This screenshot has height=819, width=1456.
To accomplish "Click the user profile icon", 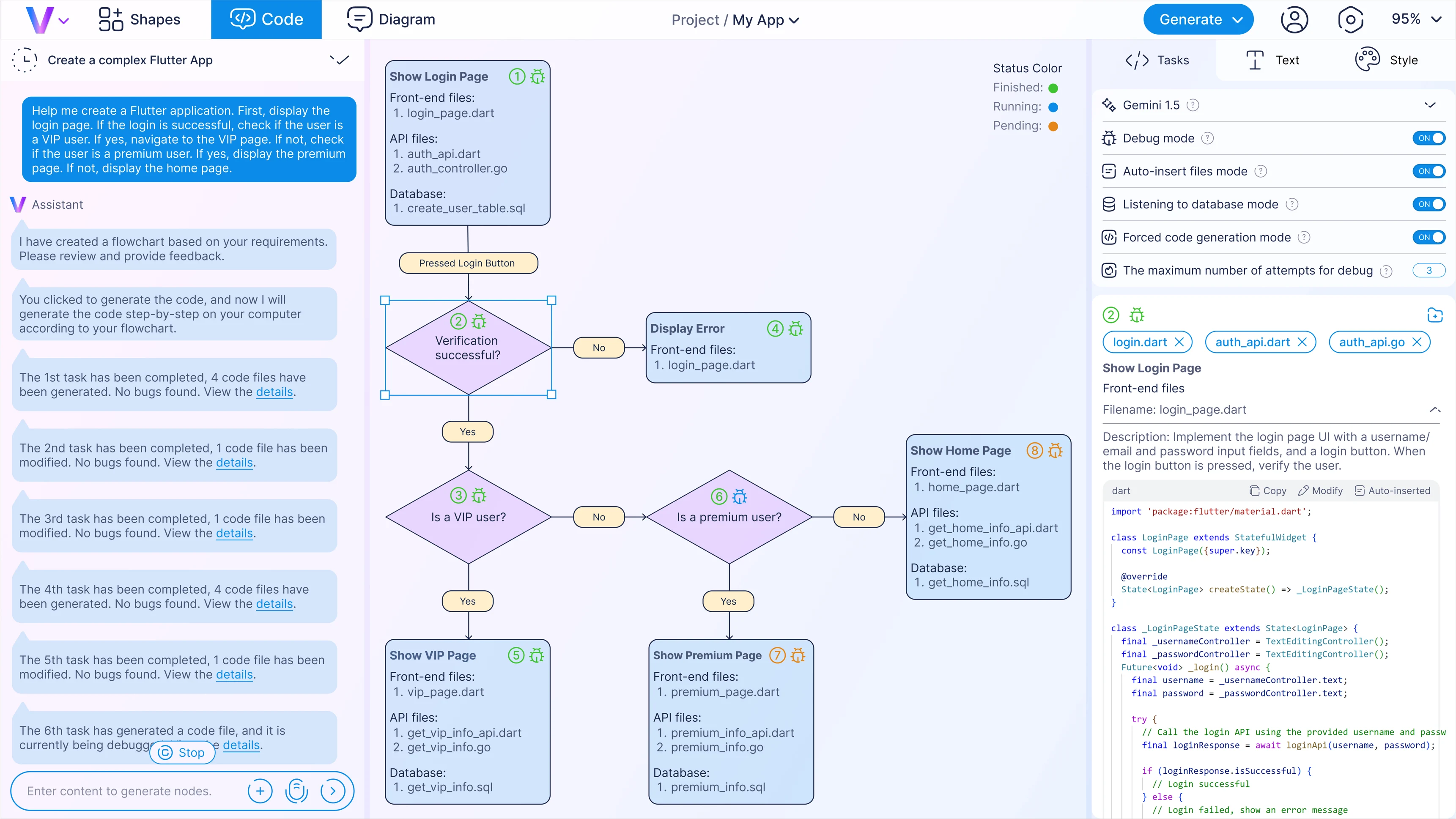I will click(x=1294, y=20).
